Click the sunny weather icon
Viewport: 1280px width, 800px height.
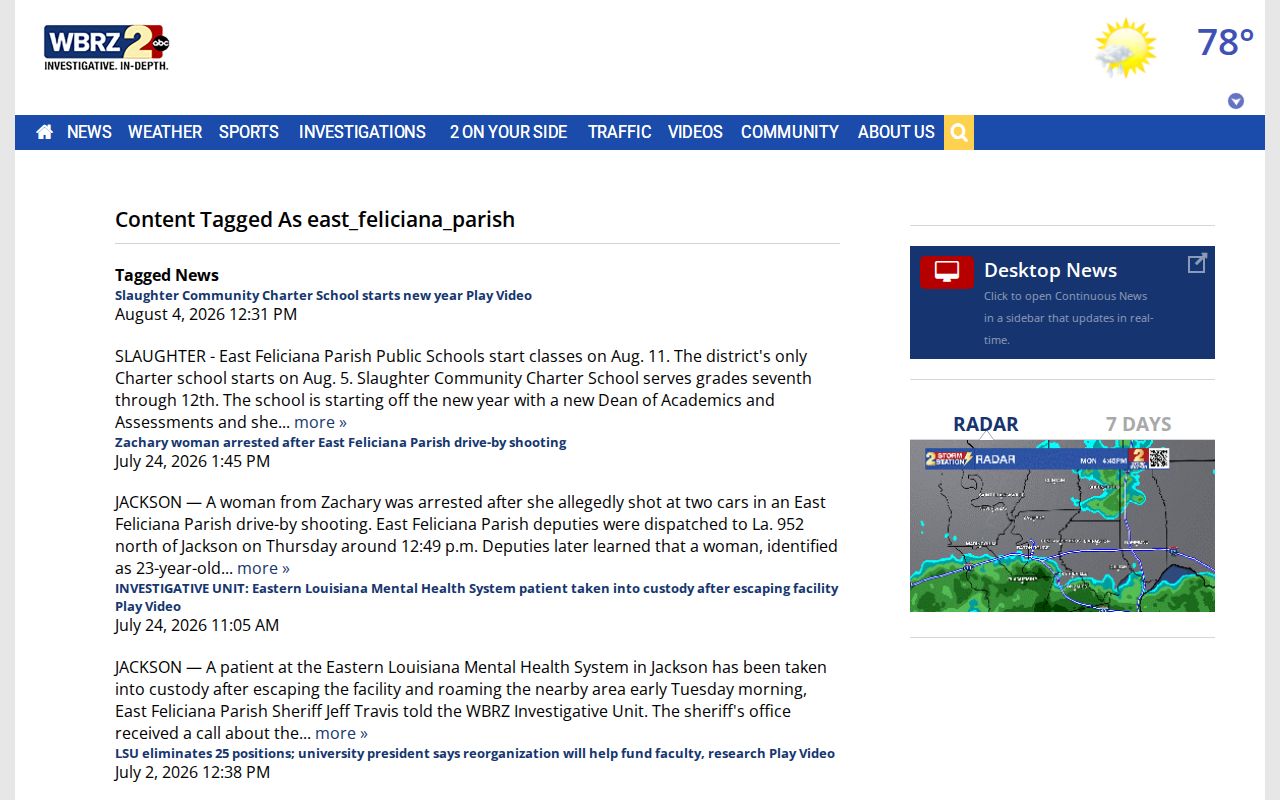coord(1125,47)
